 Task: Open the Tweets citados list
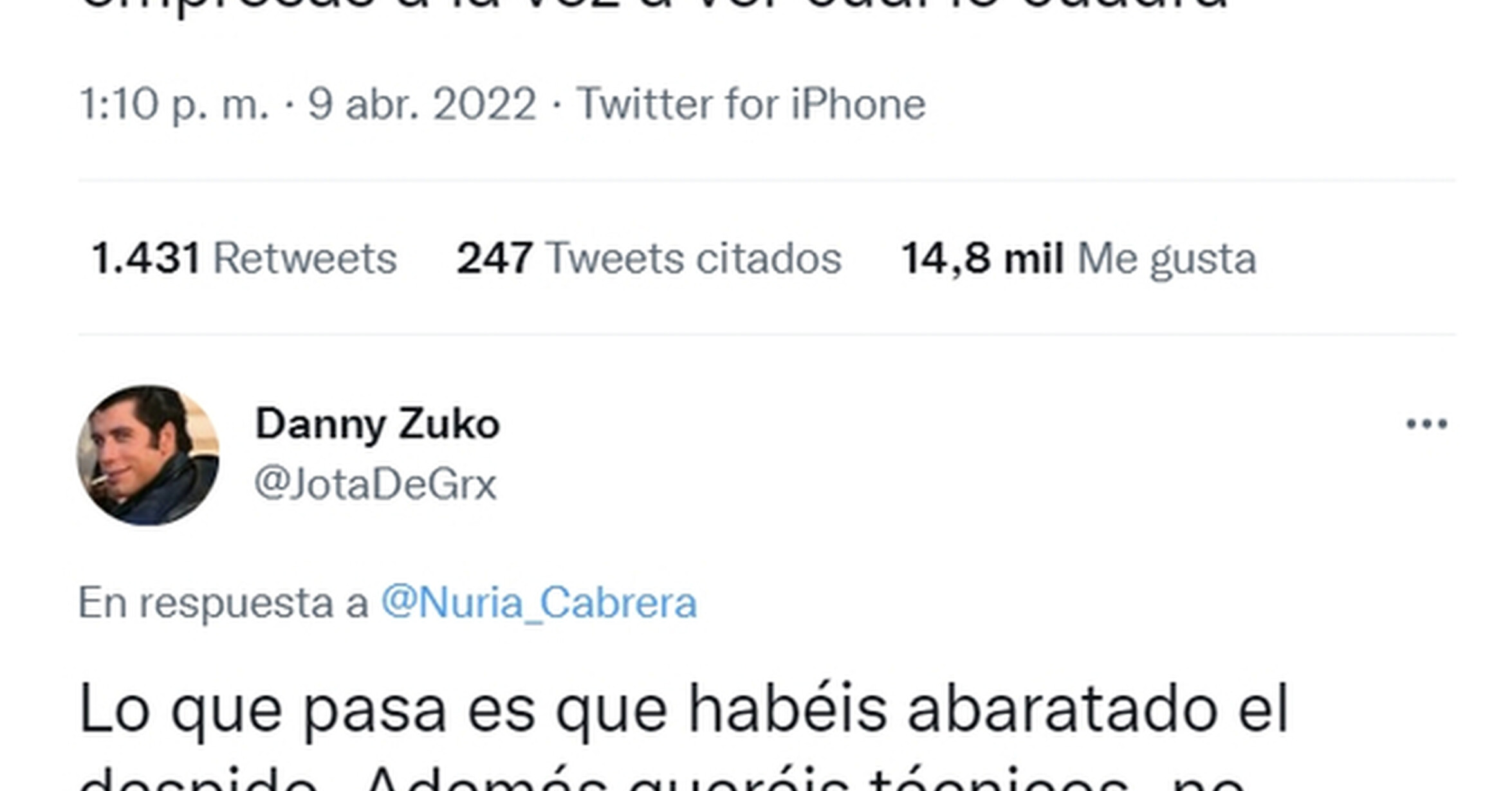point(694,259)
